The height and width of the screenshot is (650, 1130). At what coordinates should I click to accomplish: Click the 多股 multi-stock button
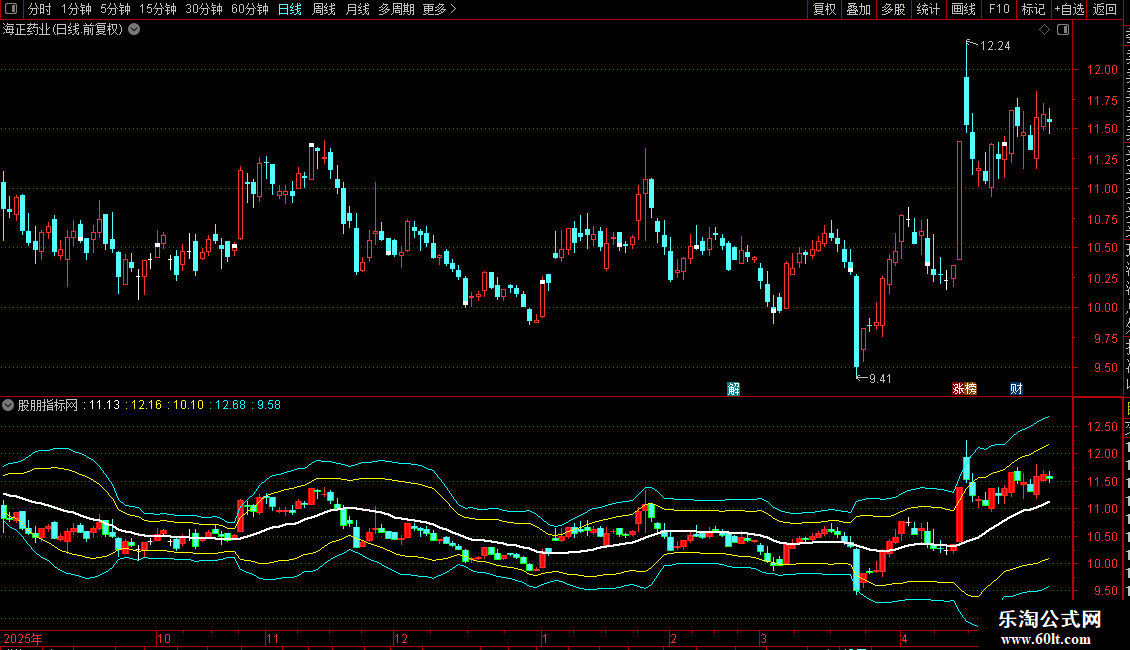click(x=894, y=9)
